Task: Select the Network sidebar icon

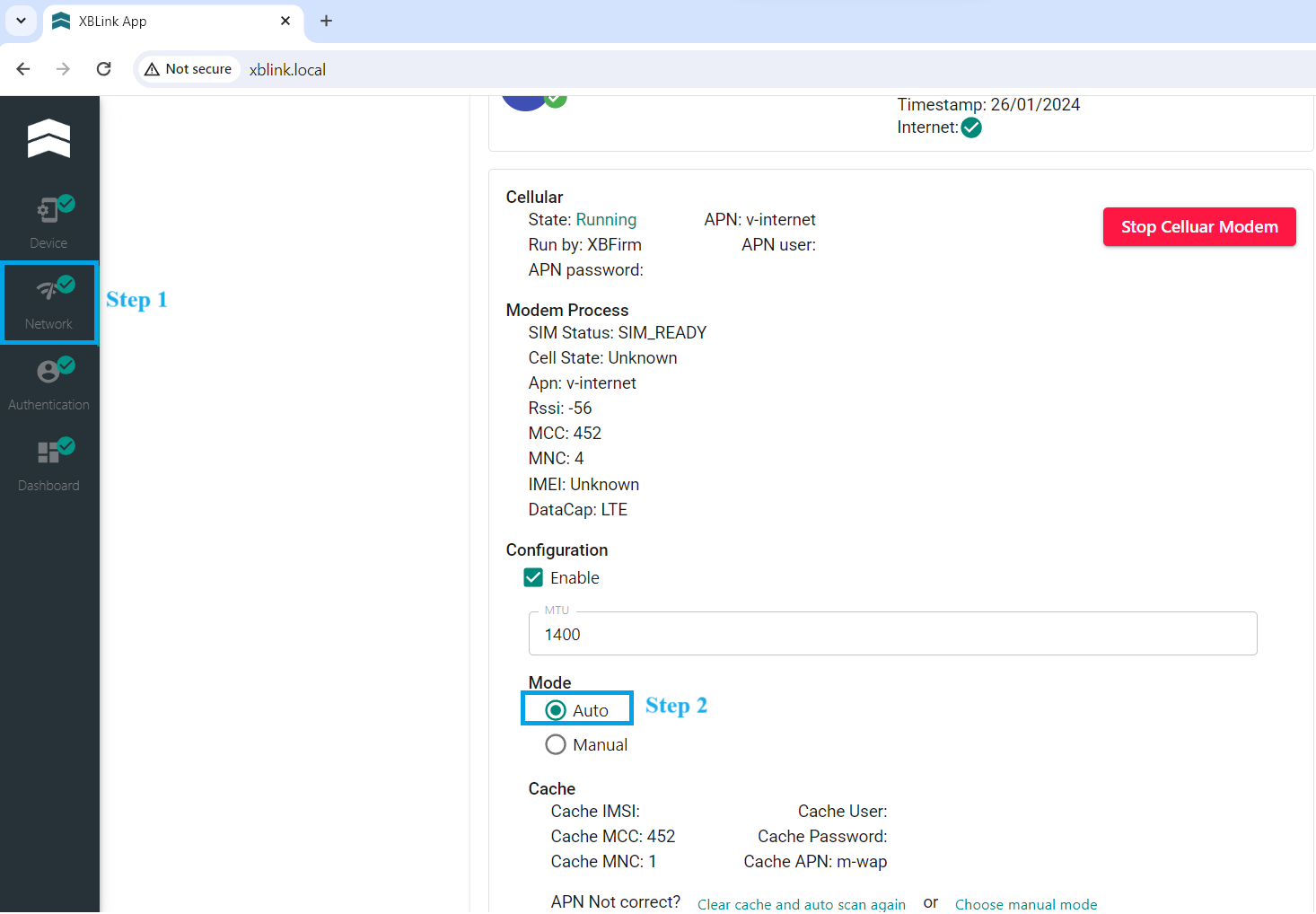Action: [48, 303]
